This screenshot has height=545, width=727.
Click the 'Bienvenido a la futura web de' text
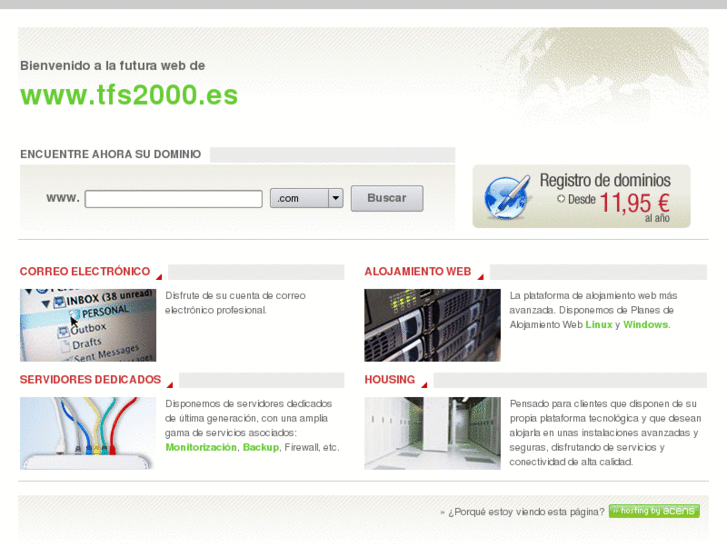113,65
